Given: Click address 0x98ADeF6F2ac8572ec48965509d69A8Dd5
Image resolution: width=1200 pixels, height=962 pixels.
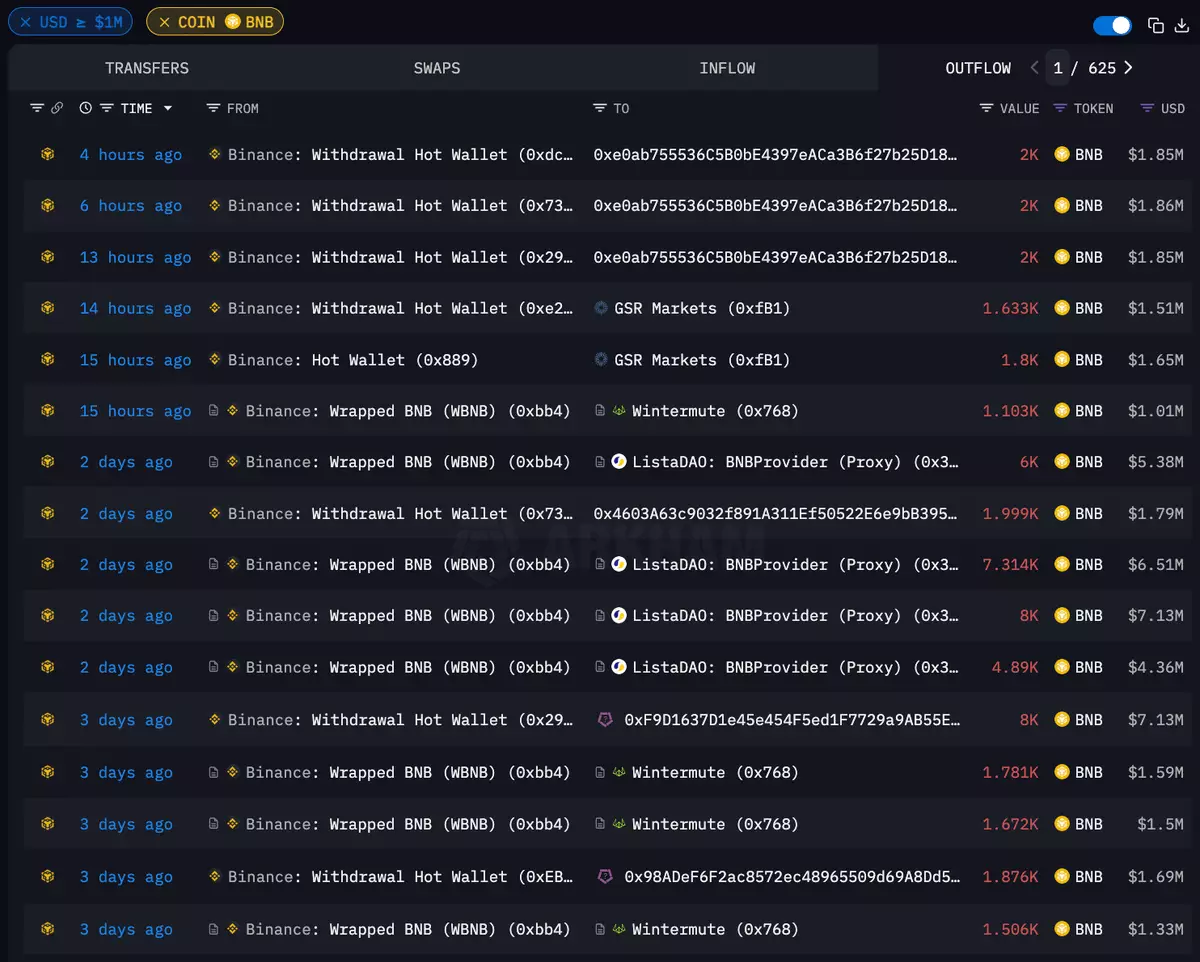Looking at the screenshot, I should [x=792, y=877].
